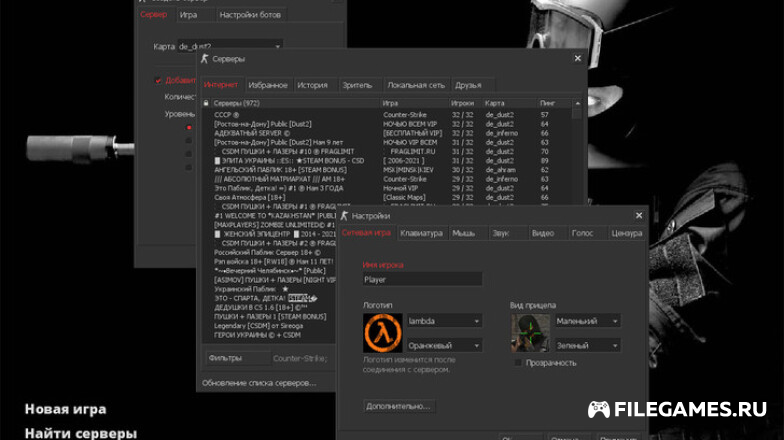The image size is (784, 440).
Task: Select the АНГЕЛЬСКИЙ ПАБЛИК 18+ server row
Action: pos(386,170)
